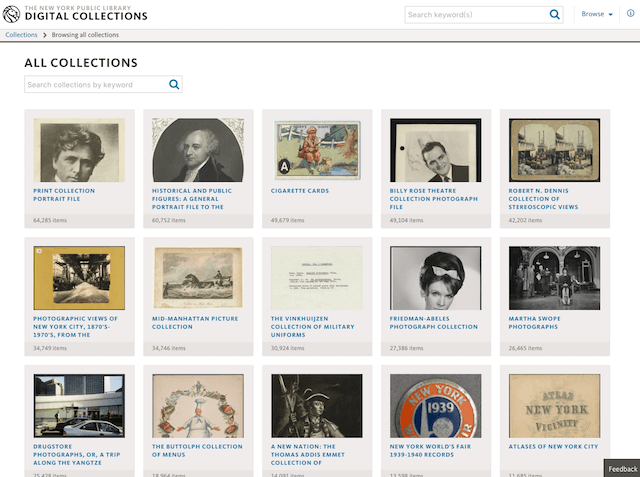The width and height of the screenshot is (640, 477).
Task: Open Atlases of New York City link
Action: 553,447
